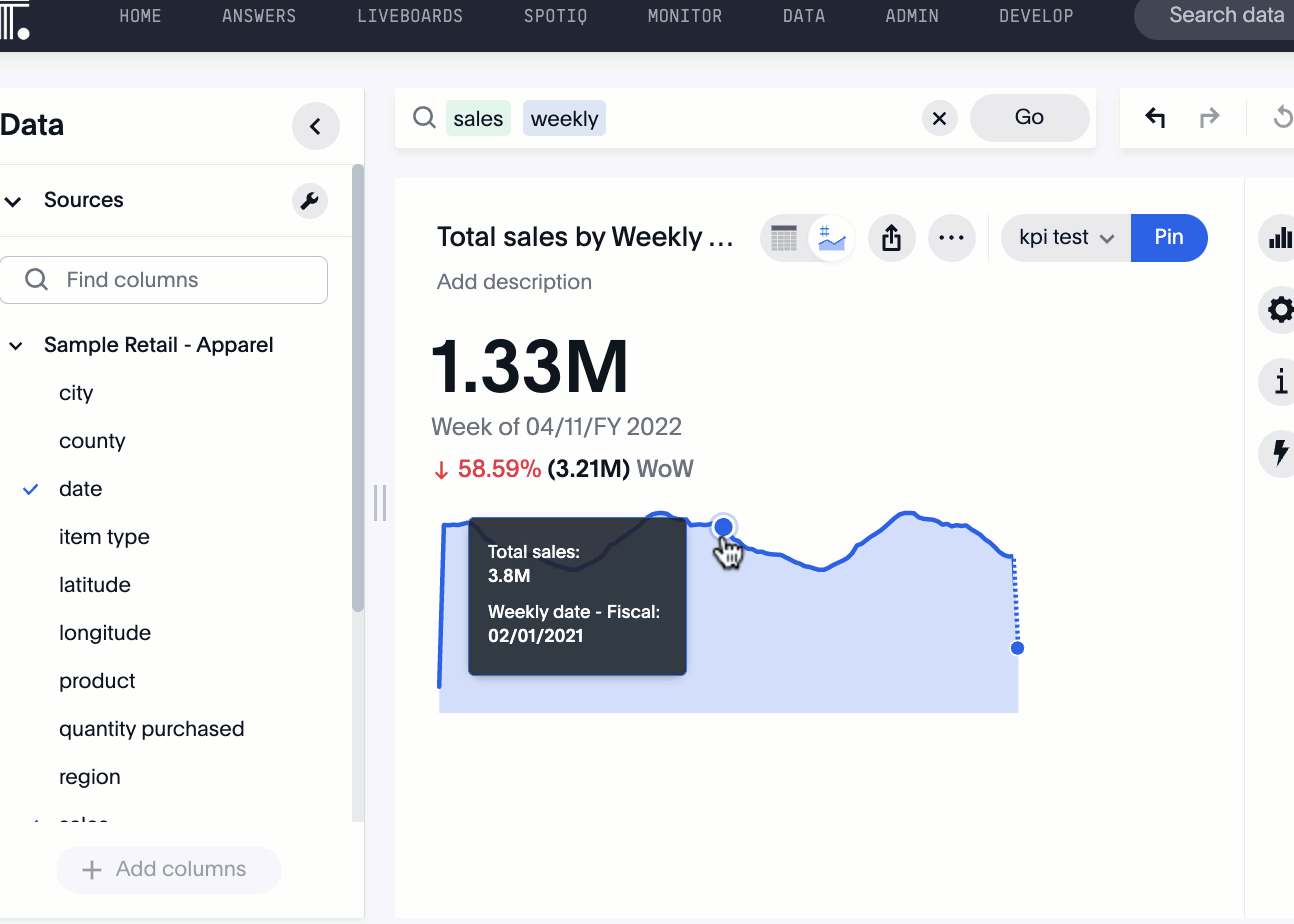This screenshot has height=924, width=1294.
Task: Open Sources settings wrench icon
Action: tap(309, 201)
